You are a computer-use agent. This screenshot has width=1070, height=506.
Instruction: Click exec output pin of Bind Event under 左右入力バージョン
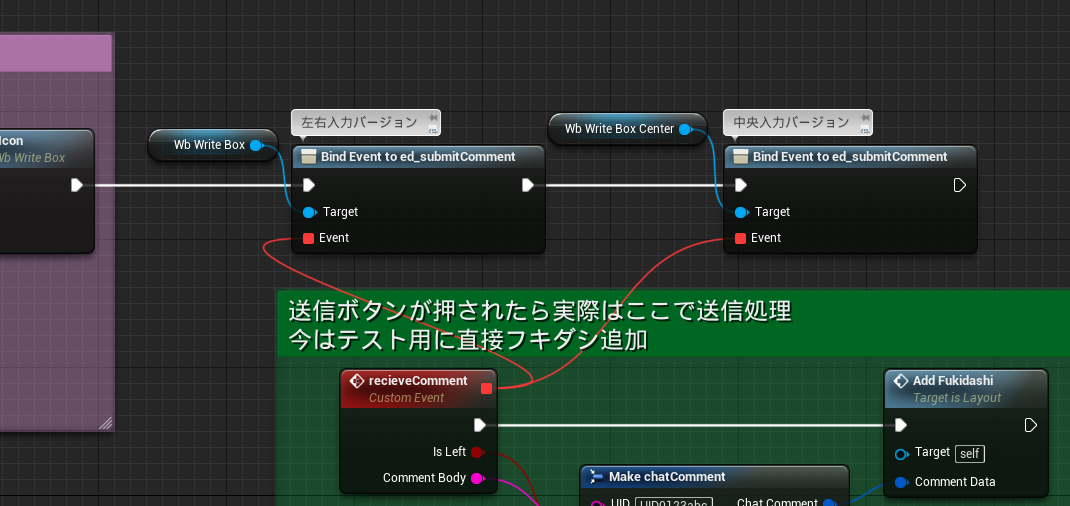527,185
